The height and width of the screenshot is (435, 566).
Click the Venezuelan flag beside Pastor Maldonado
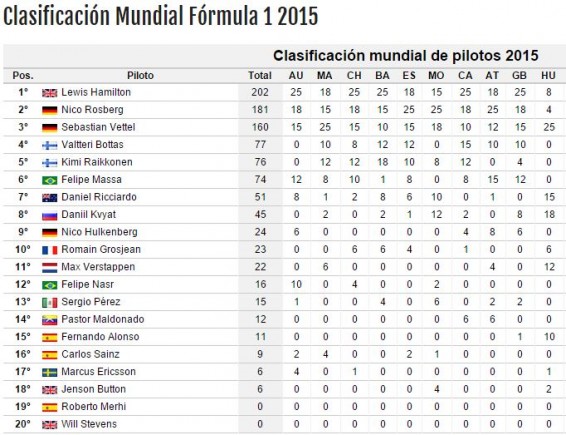pos(49,320)
